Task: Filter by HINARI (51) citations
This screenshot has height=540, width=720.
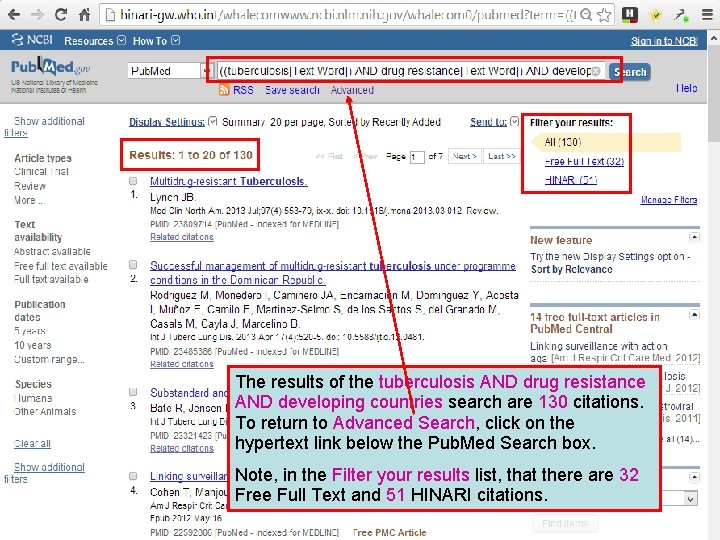Action: tap(571, 180)
